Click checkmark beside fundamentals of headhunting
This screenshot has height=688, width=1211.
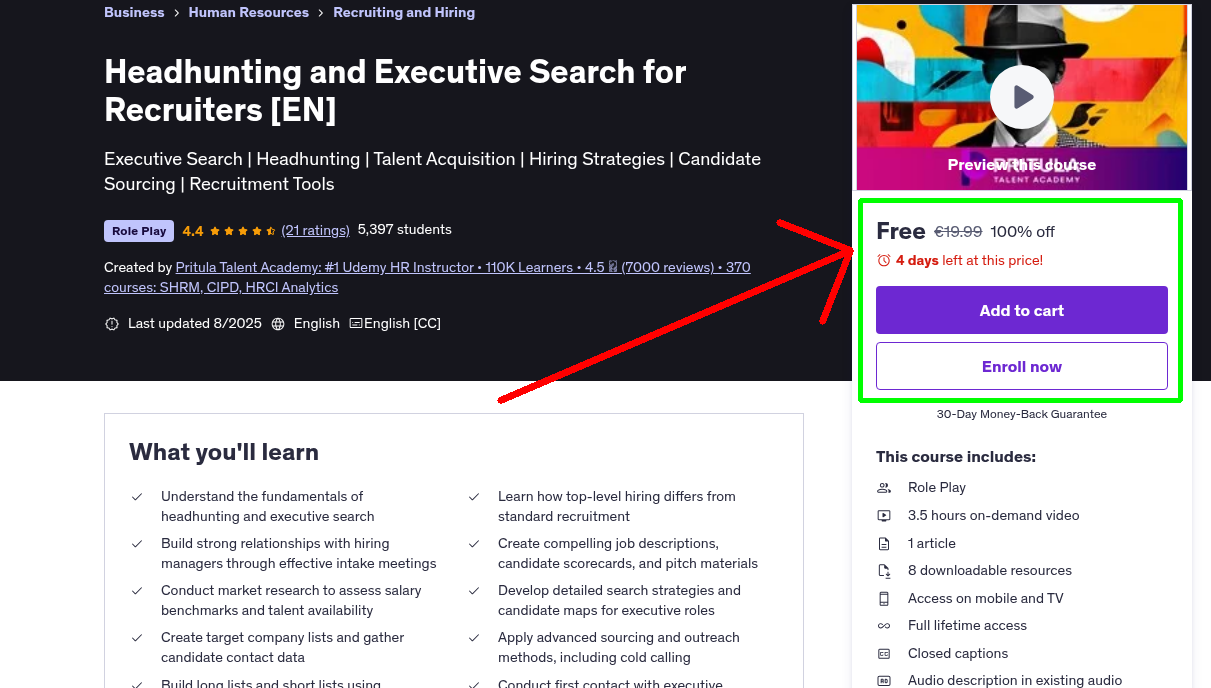tap(137, 497)
